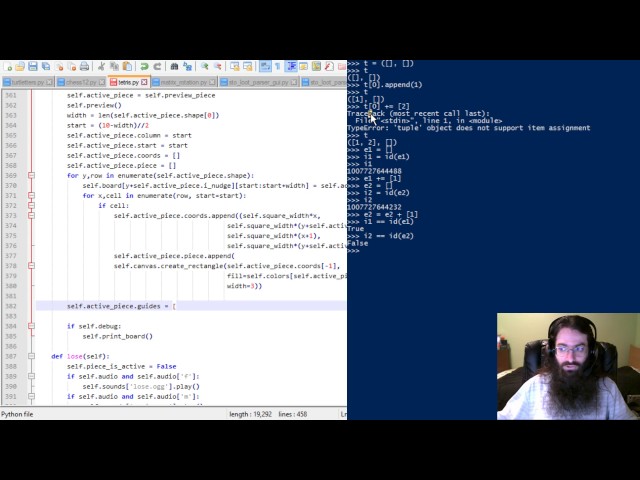Click the webcam video overlay
This screenshot has height=480, width=640.
[x=568, y=367]
